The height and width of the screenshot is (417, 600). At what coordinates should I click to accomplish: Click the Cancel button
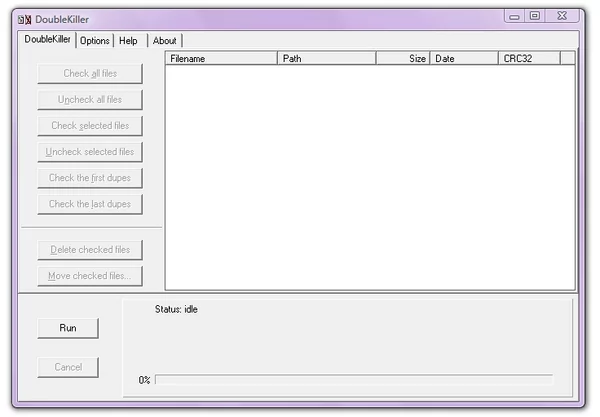click(x=68, y=367)
